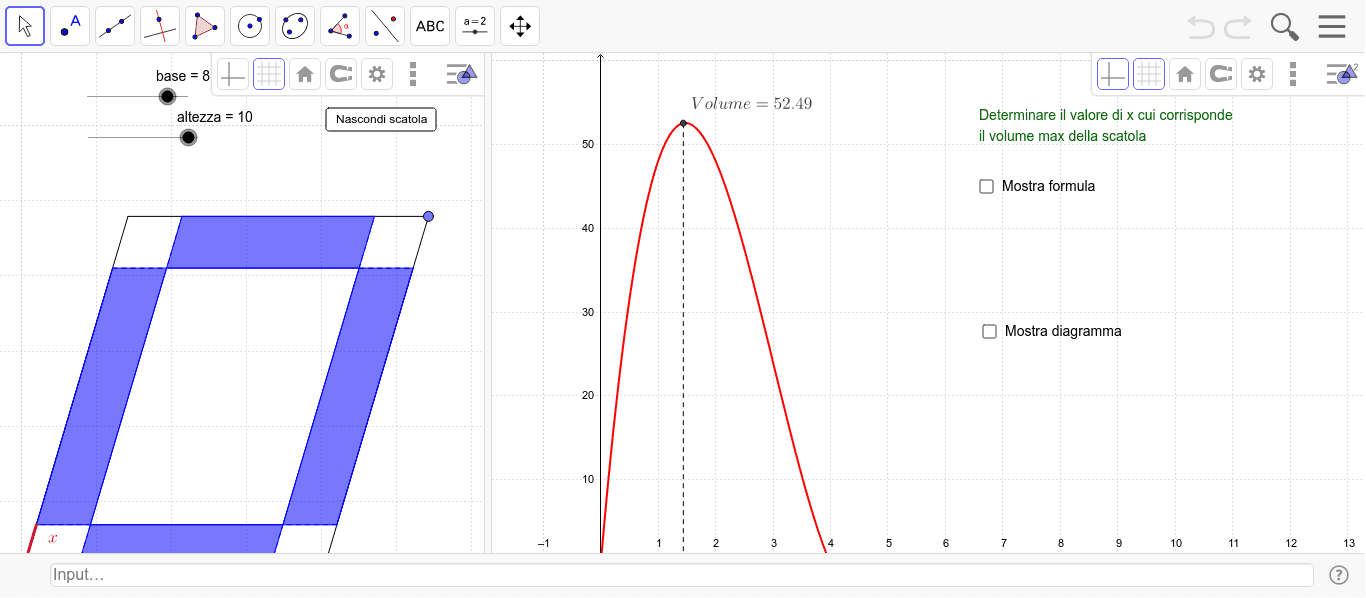Screen dimensions: 1366x598
Task: Toggle axes in left graphics view
Action: pyautogui.click(x=233, y=74)
